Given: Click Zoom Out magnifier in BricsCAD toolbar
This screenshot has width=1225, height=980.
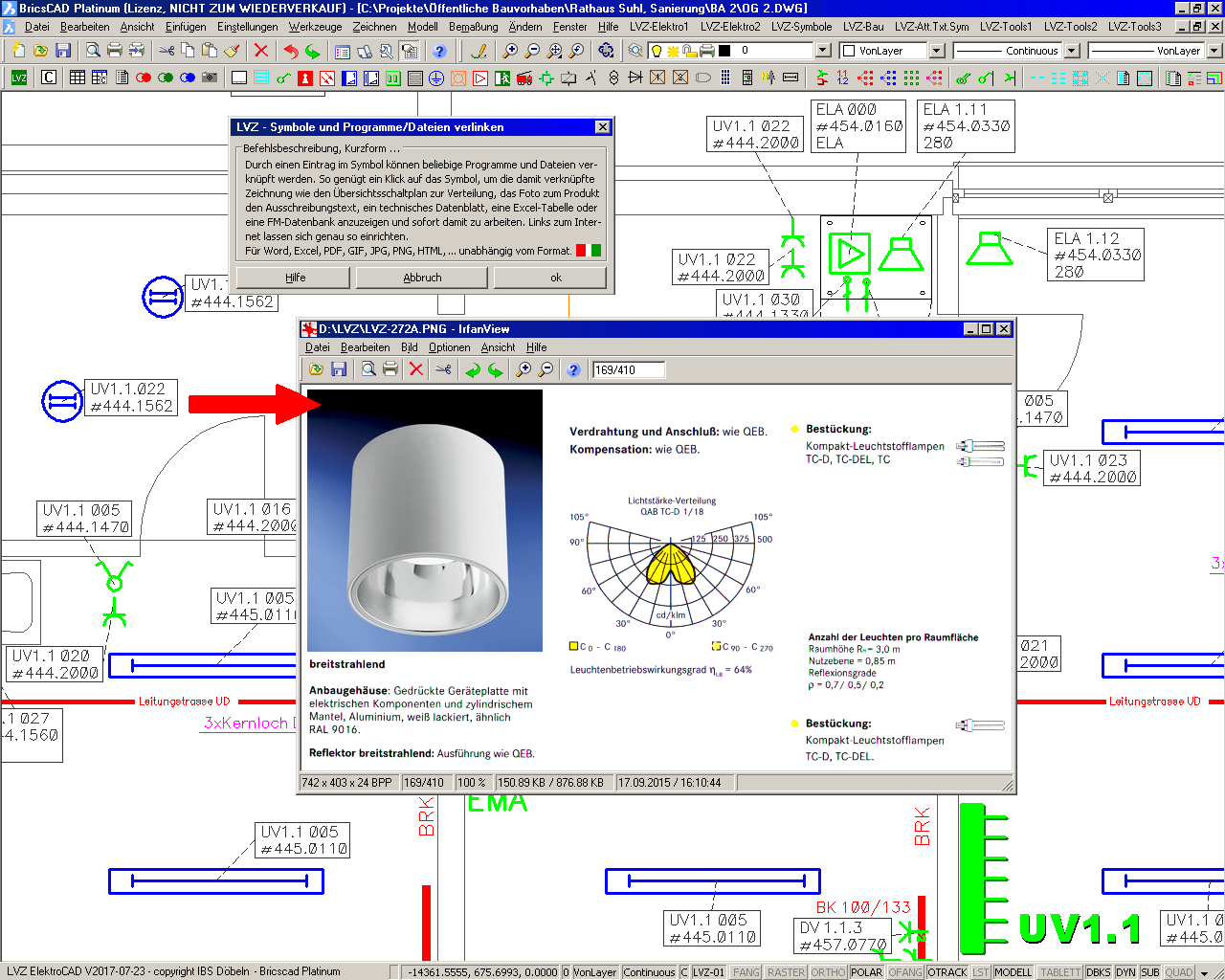Looking at the screenshot, I should pos(532,50).
